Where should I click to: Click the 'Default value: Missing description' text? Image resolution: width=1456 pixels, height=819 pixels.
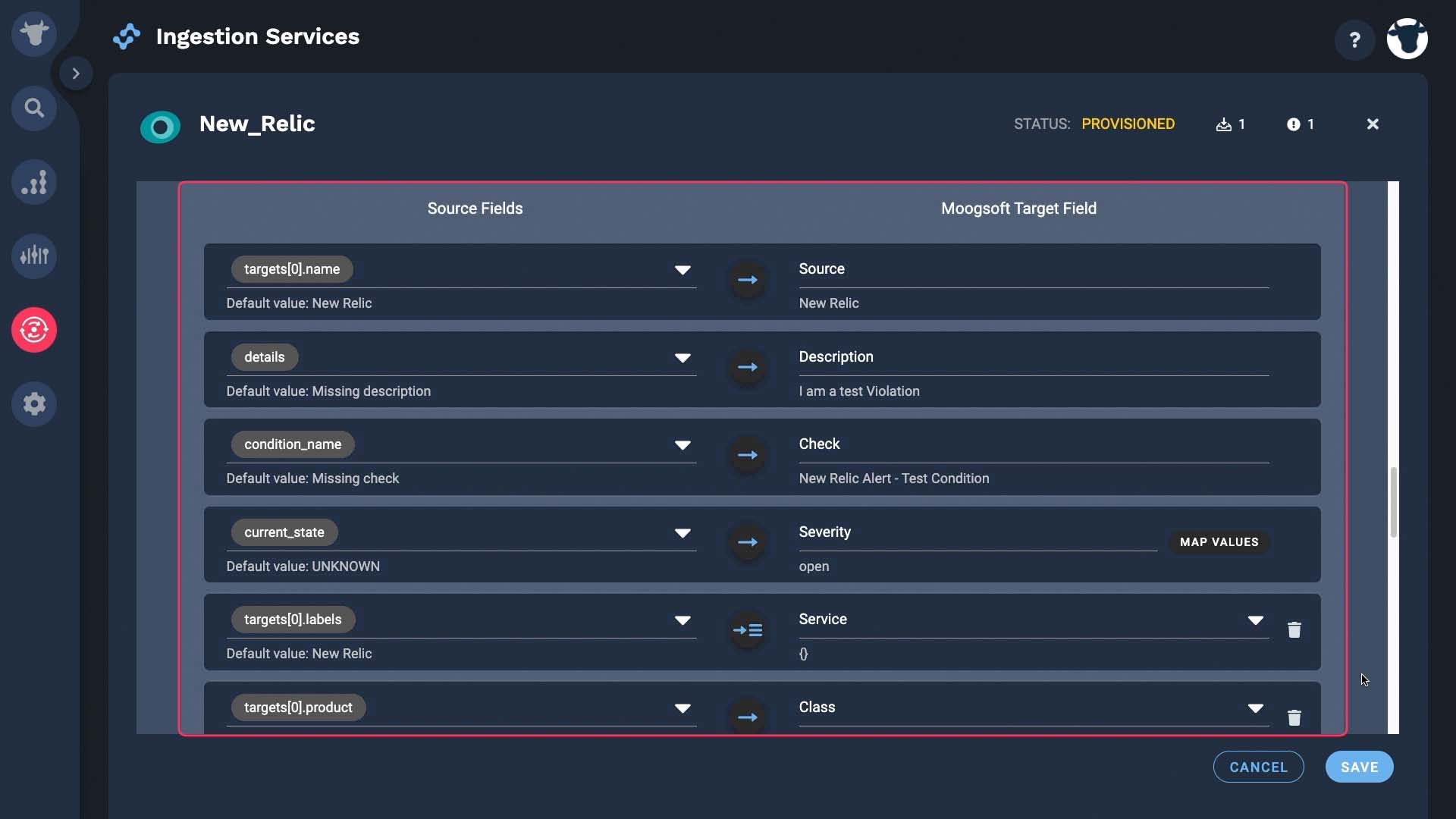point(328,391)
